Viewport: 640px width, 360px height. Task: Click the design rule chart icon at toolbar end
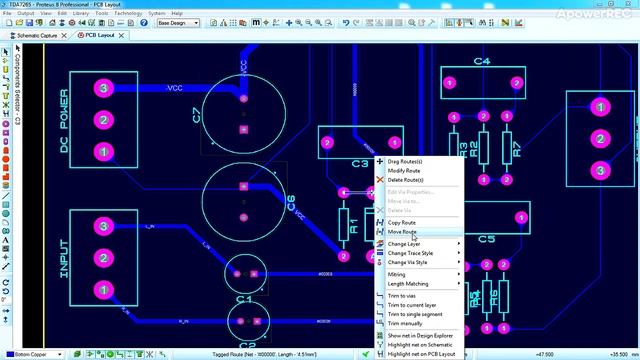pyautogui.click(x=519, y=23)
